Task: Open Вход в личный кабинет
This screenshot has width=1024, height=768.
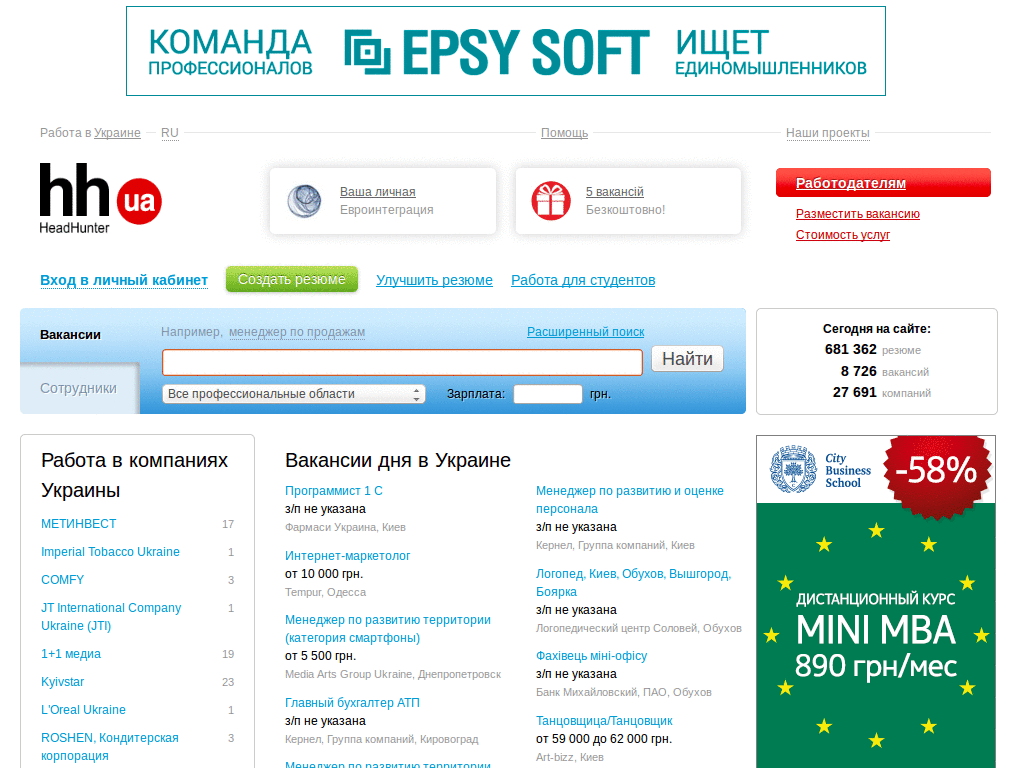Action: point(124,280)
